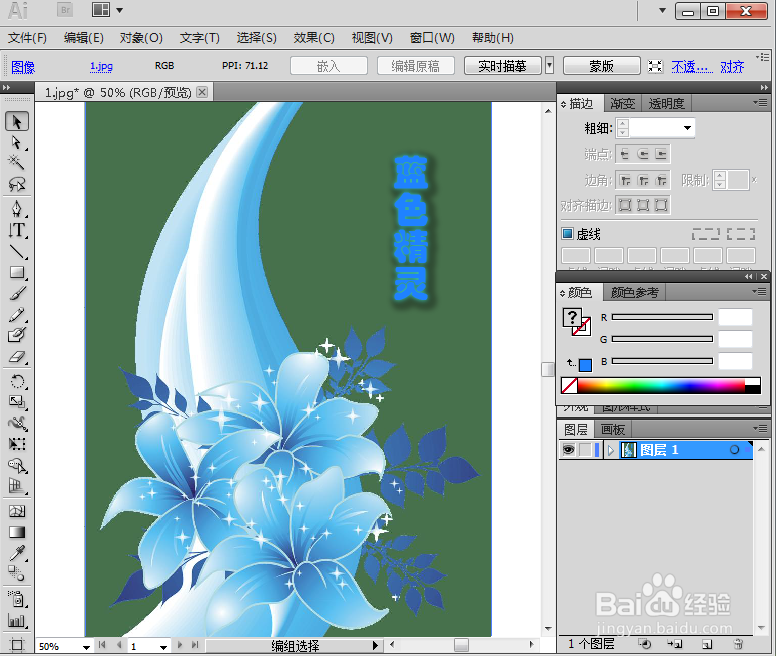The height and width of the screenshot is (656, 776).
Task: Select the Column Graph tool
Action: click(17, 620)
